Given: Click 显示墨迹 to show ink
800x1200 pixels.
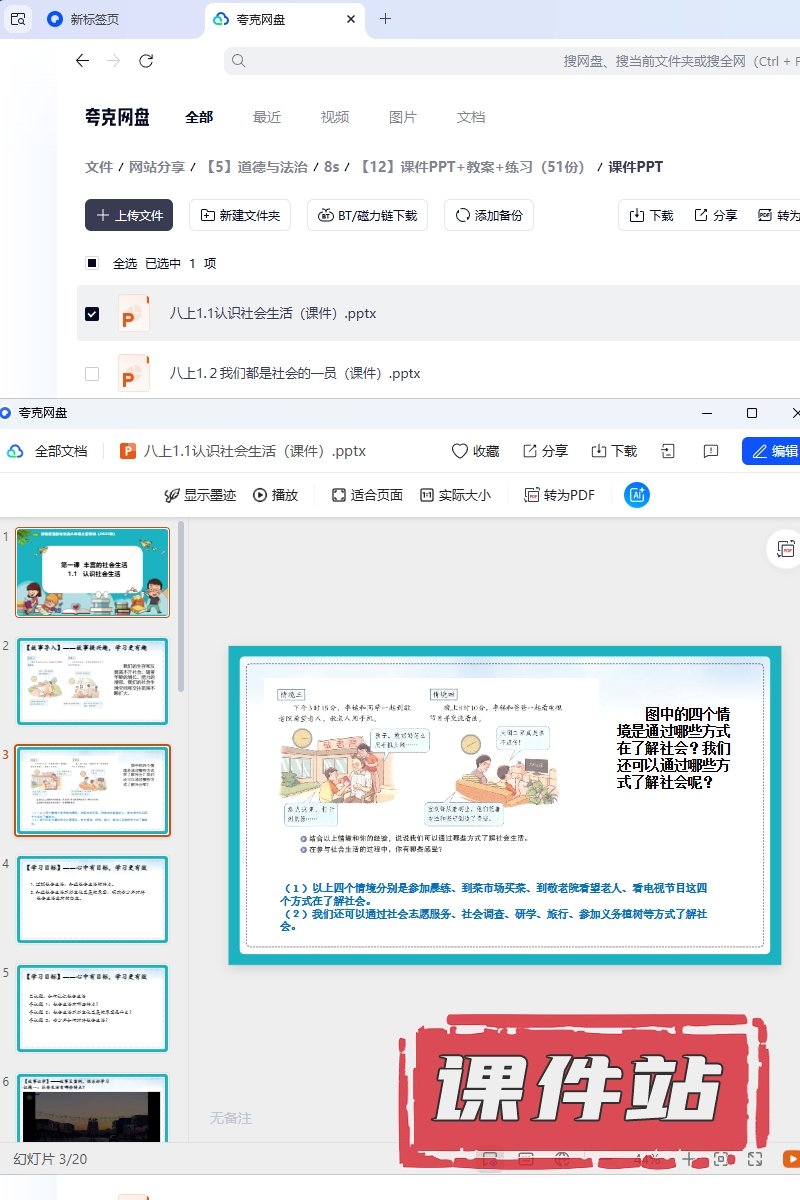Looking at the screenshot, I should click(200, 494).
